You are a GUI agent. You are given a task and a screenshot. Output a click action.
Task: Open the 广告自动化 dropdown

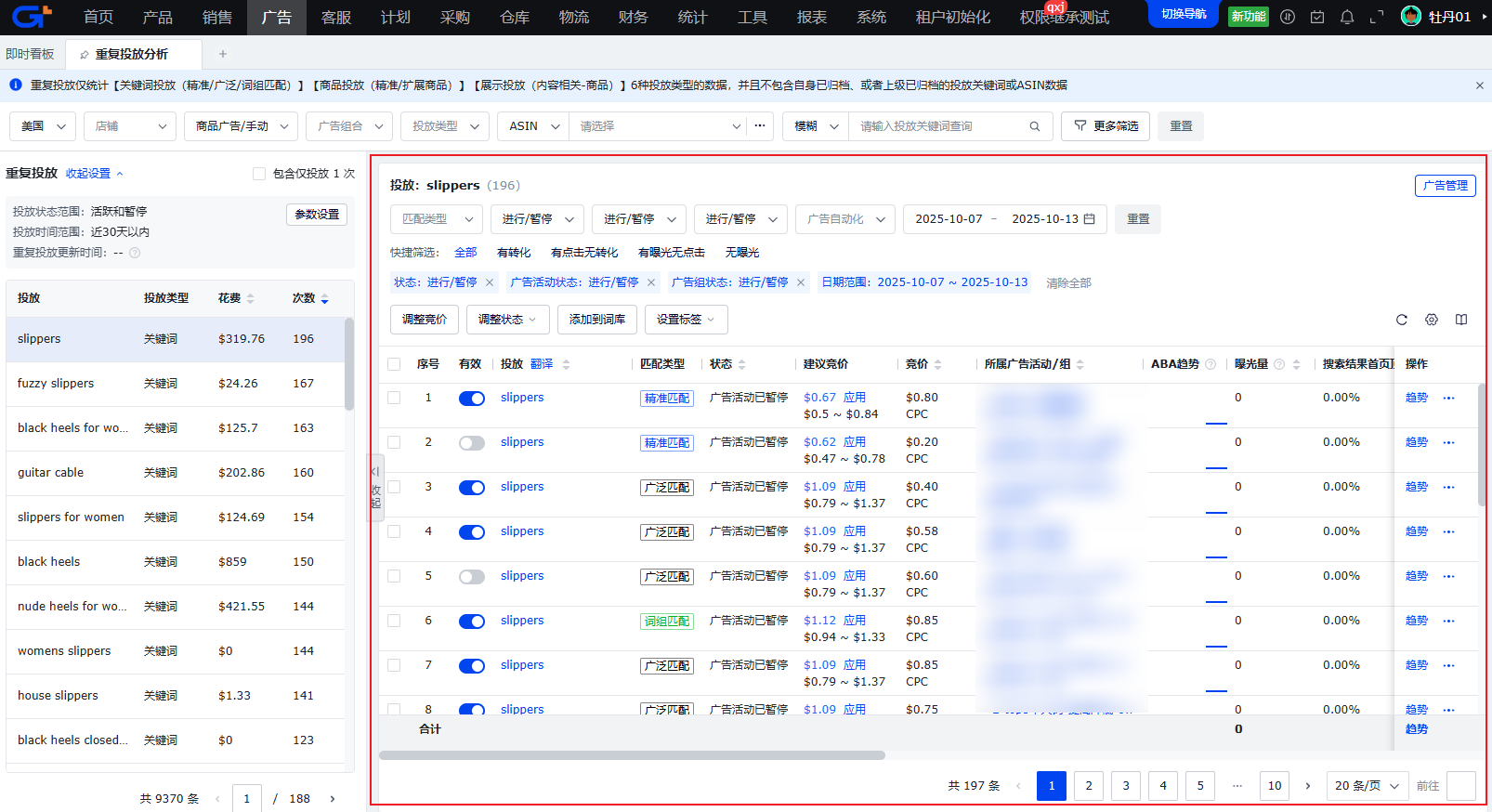click(x=845, y=219)
